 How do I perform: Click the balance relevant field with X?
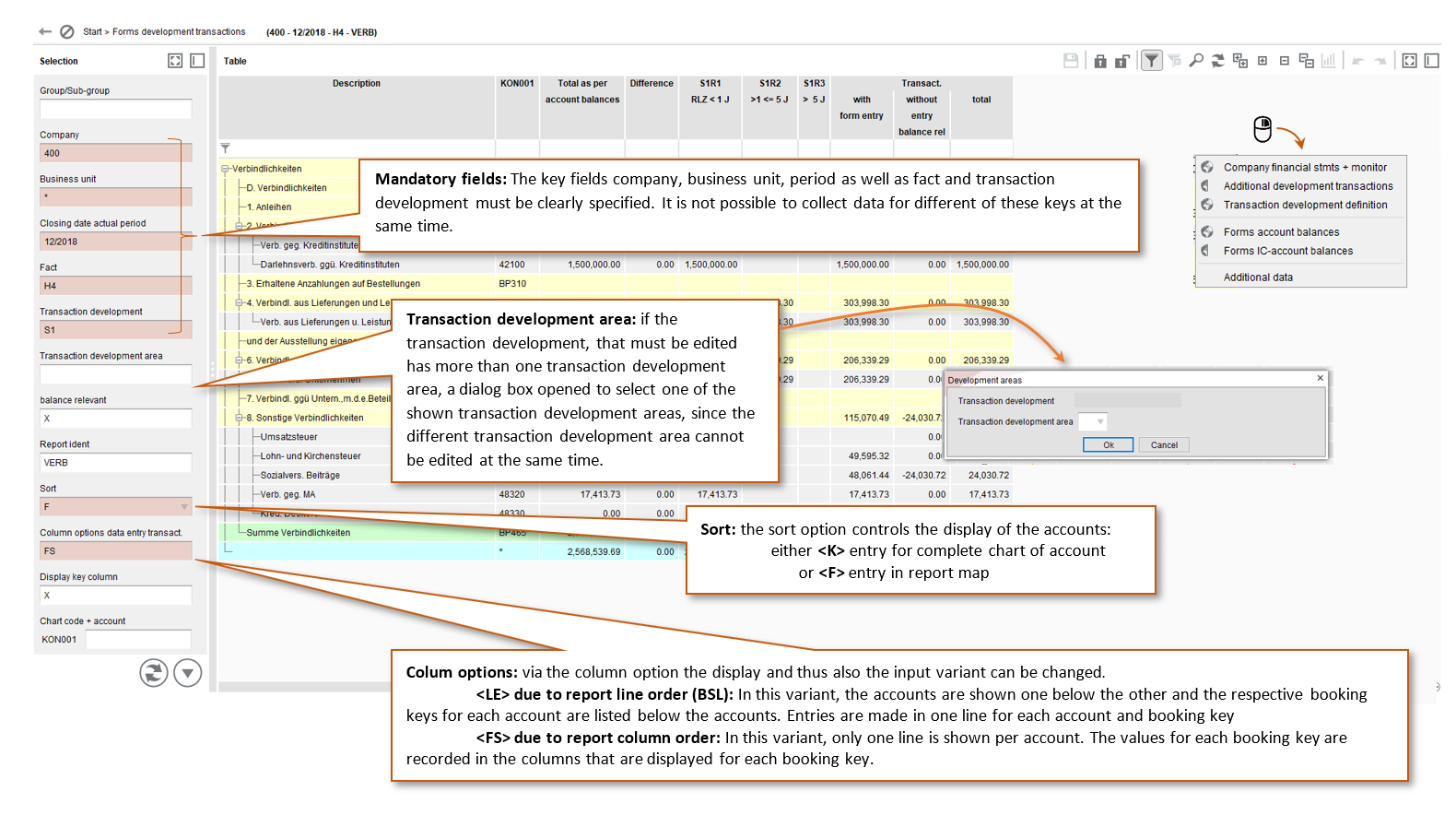coord(116,419)
